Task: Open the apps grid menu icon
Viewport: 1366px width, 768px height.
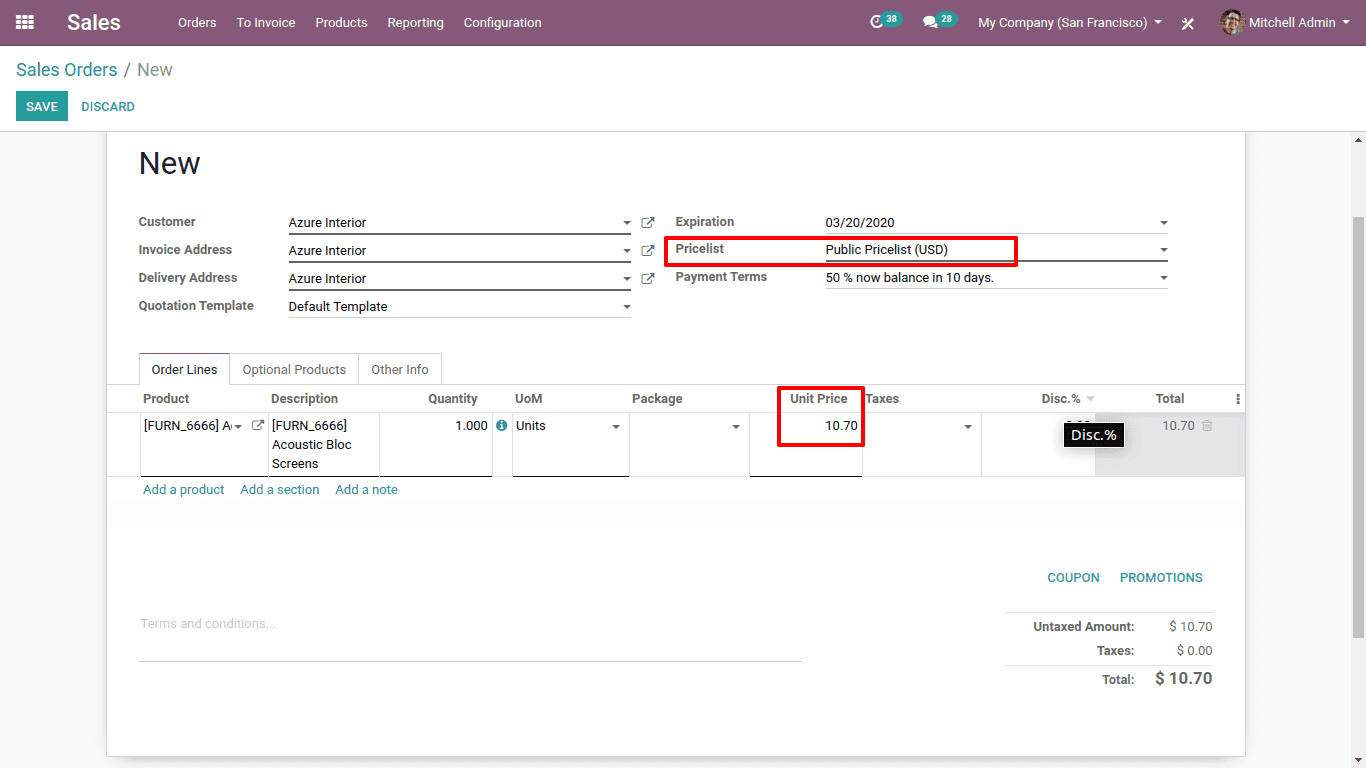Action: (x=25, y=22)
